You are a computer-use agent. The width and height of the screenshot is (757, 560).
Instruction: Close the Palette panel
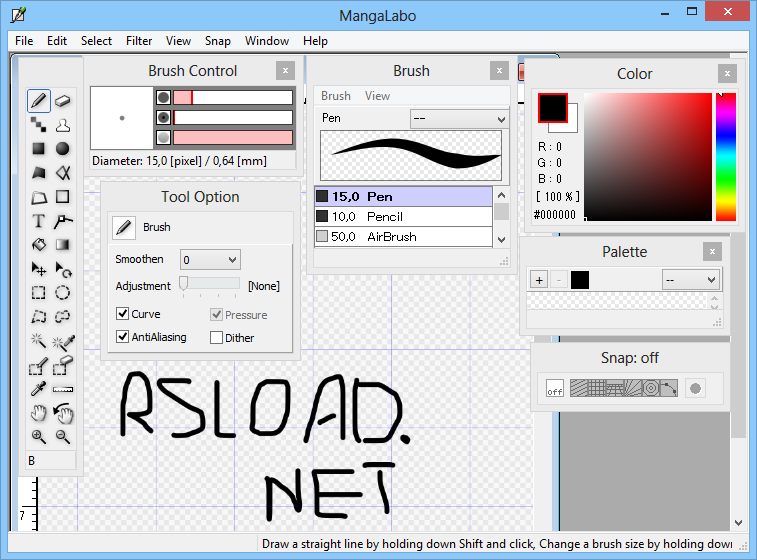point(712,252)
